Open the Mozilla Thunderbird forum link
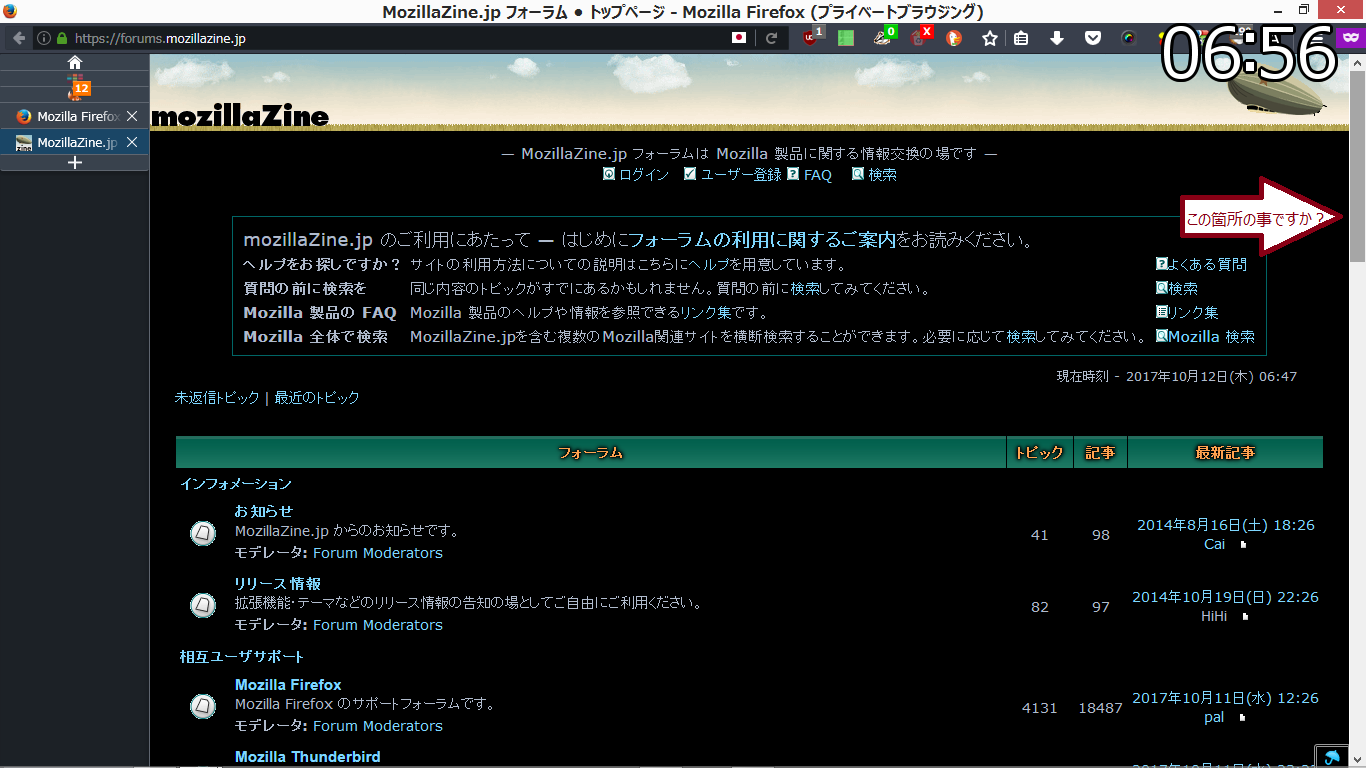The width and height of the screenshot is (1366, 768). [308, 757]
